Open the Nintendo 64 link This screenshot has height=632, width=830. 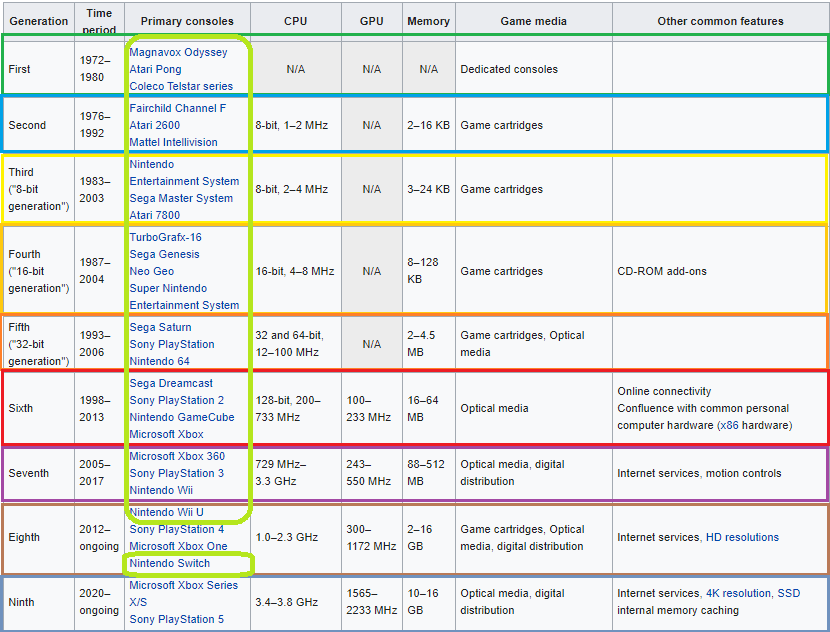[x=159, y=361]
